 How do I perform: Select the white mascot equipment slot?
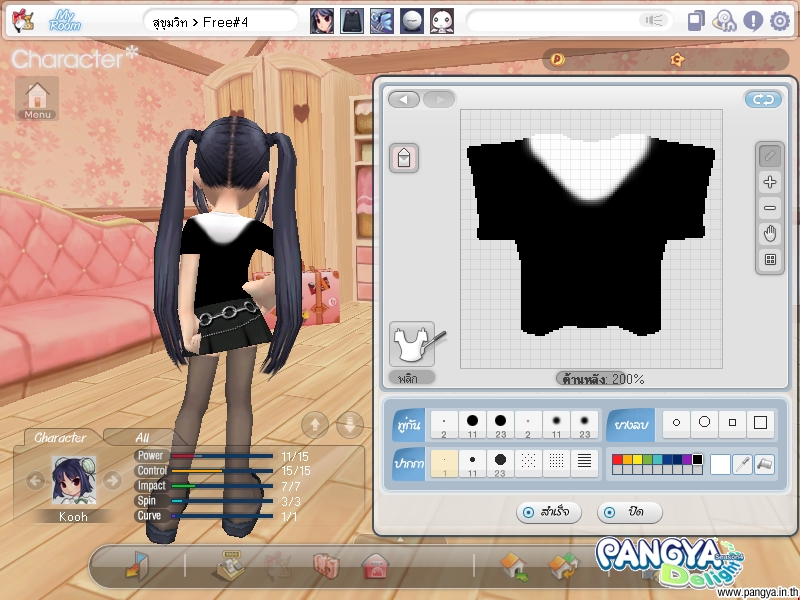tap(442, 21)
